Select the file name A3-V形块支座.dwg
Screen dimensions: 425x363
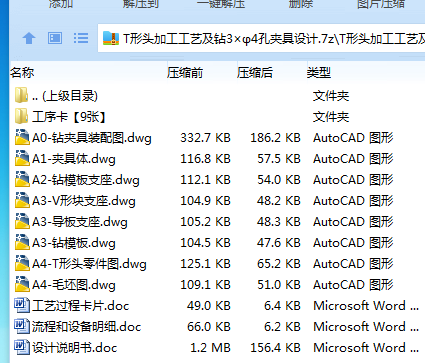(84, 201)
